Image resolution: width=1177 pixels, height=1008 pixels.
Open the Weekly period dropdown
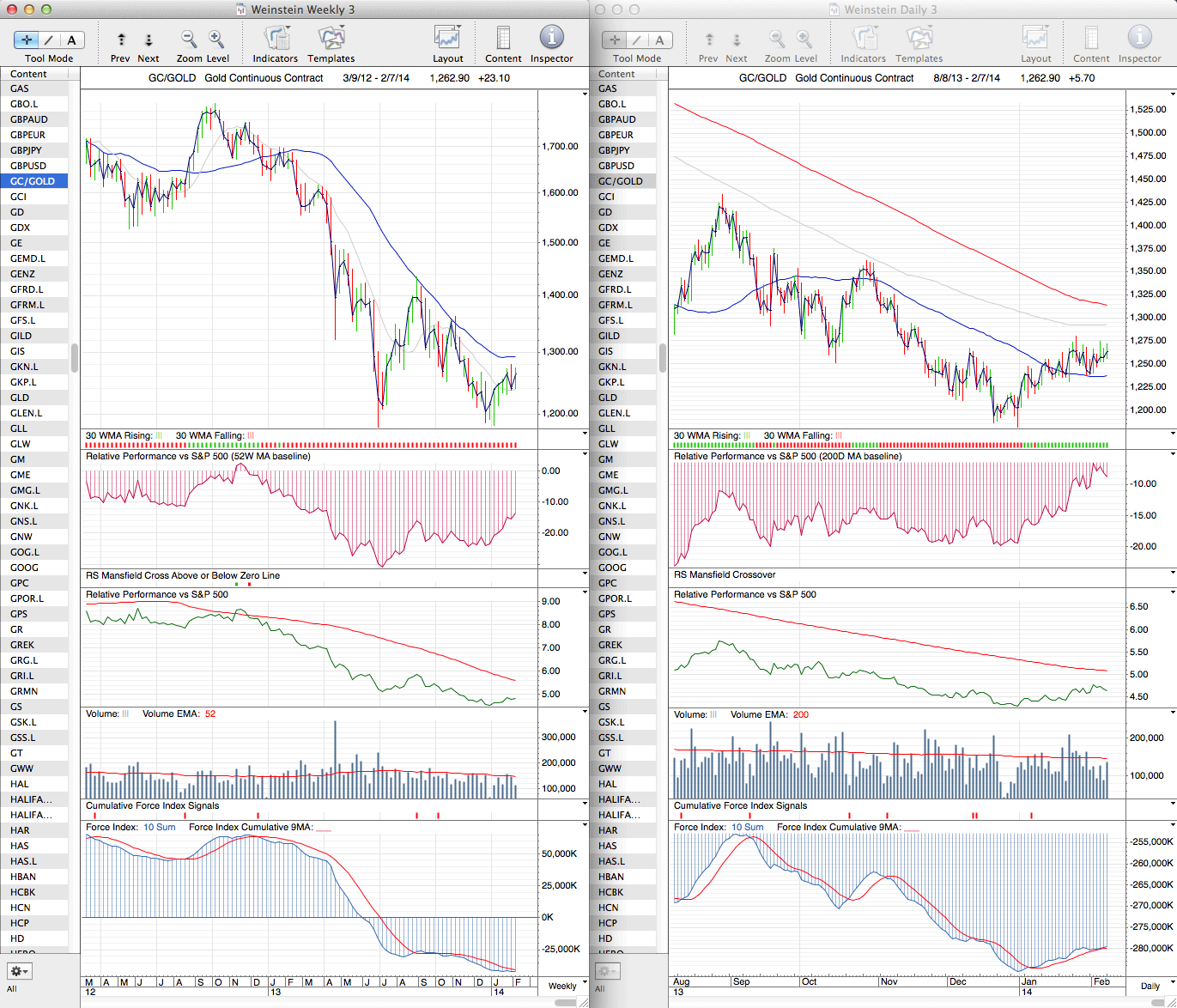567,986
